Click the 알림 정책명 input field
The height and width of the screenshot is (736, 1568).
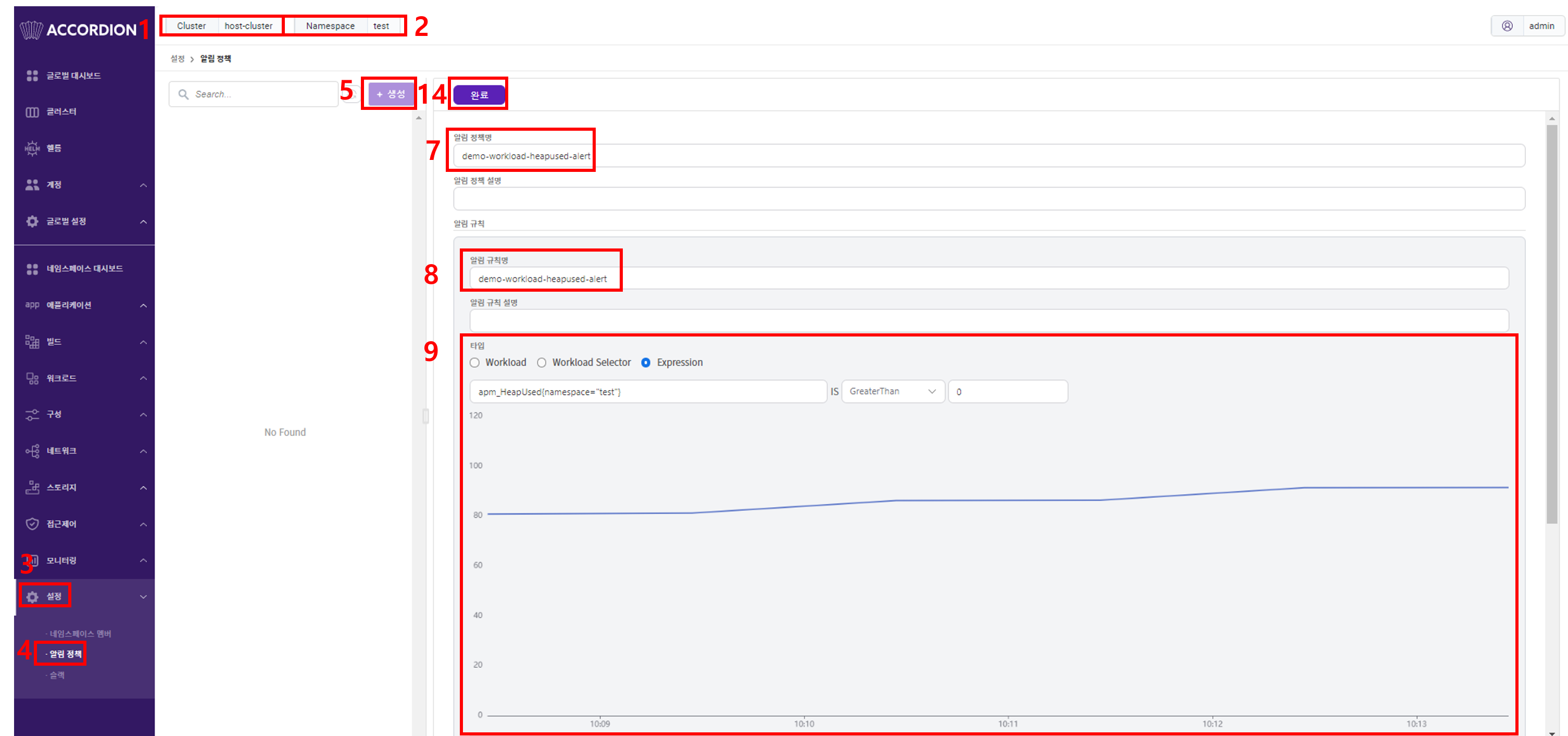click(988, 156)
